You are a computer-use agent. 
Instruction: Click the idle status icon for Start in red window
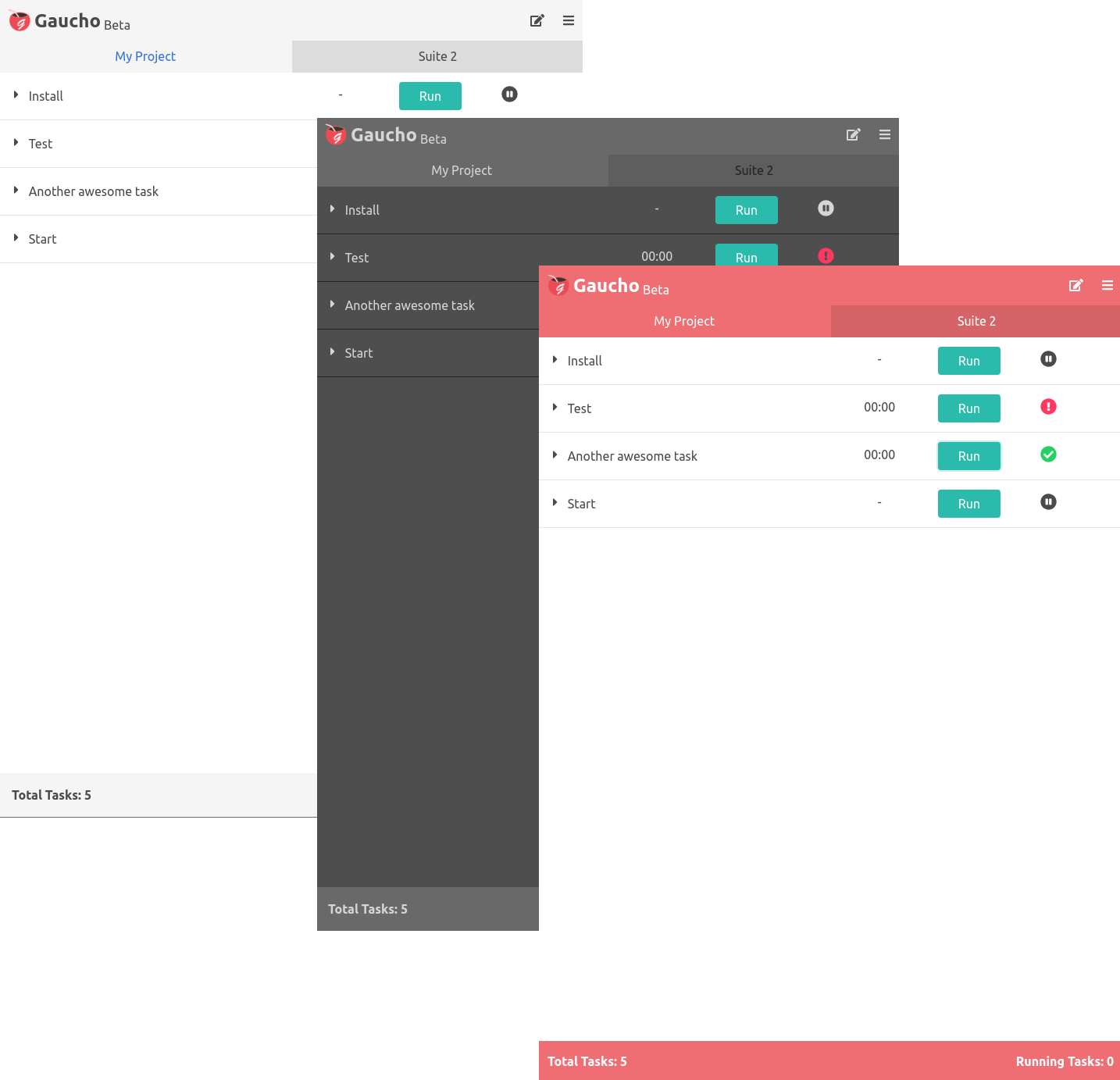(1048, 502)
